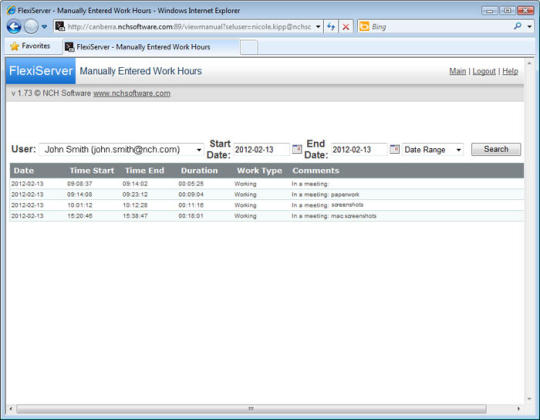This screenshot has width=540, height=420.
Task: Expand the Date Range dropdown
Action: coord(433,149)
